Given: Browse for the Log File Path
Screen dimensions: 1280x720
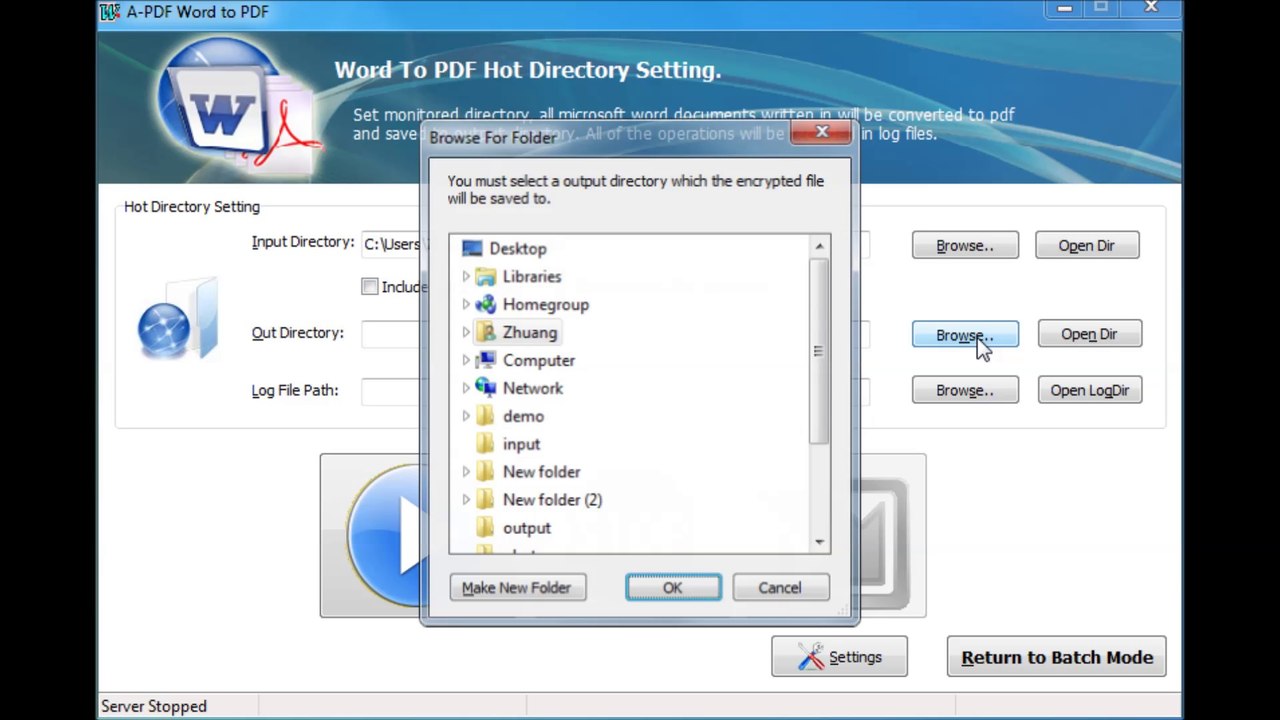Looking at the screenshot, I should [965, 391].
